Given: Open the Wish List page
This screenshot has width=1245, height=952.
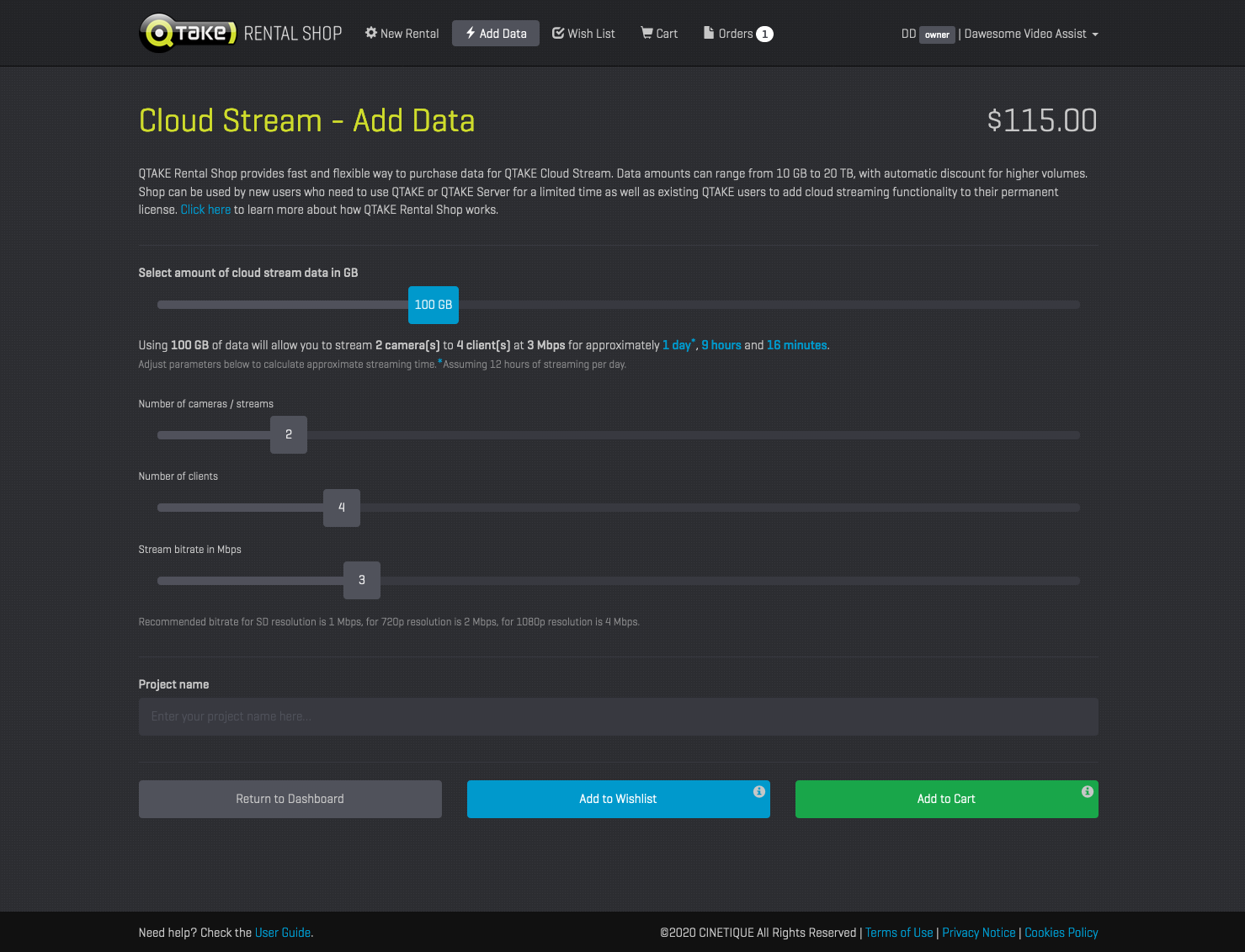Looking at the screenshot, I should [583, 34].
